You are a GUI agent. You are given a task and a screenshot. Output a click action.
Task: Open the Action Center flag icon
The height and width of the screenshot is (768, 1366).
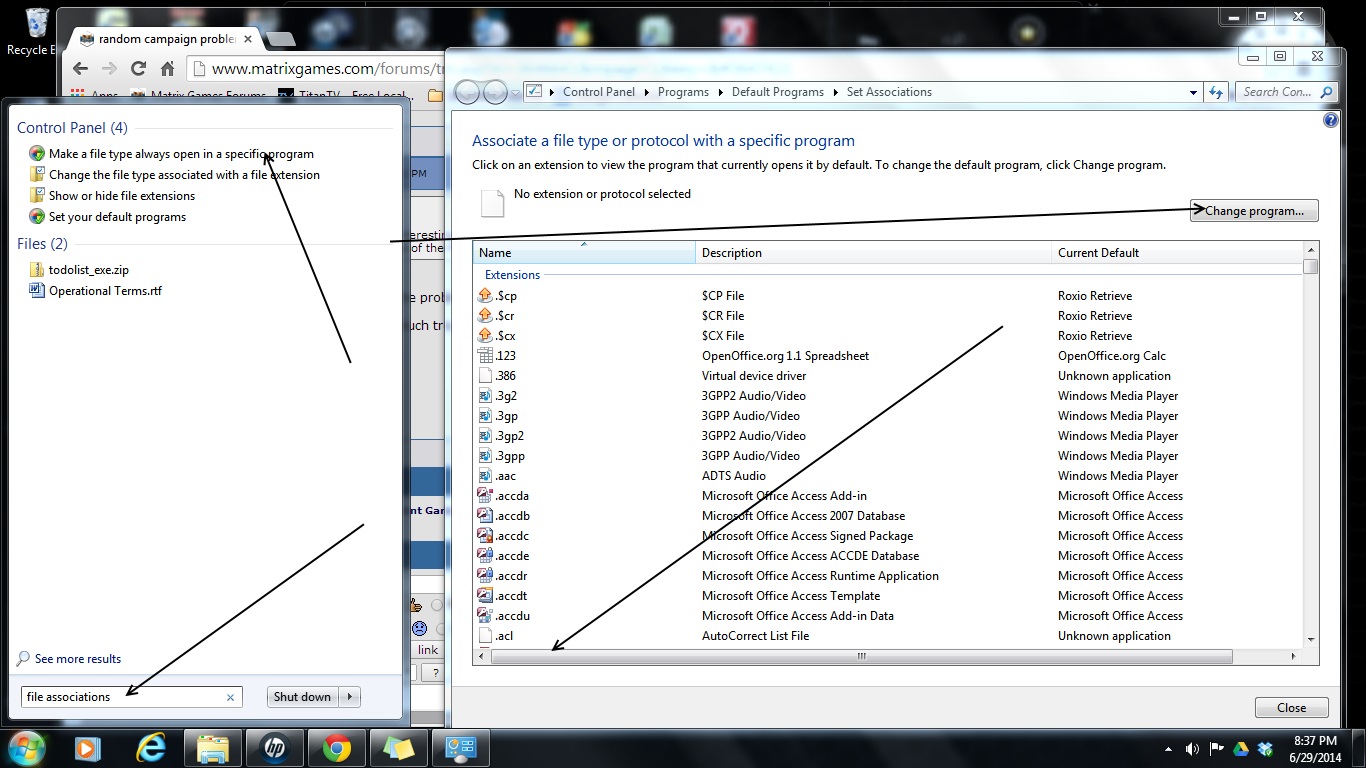click(1217, 749)
